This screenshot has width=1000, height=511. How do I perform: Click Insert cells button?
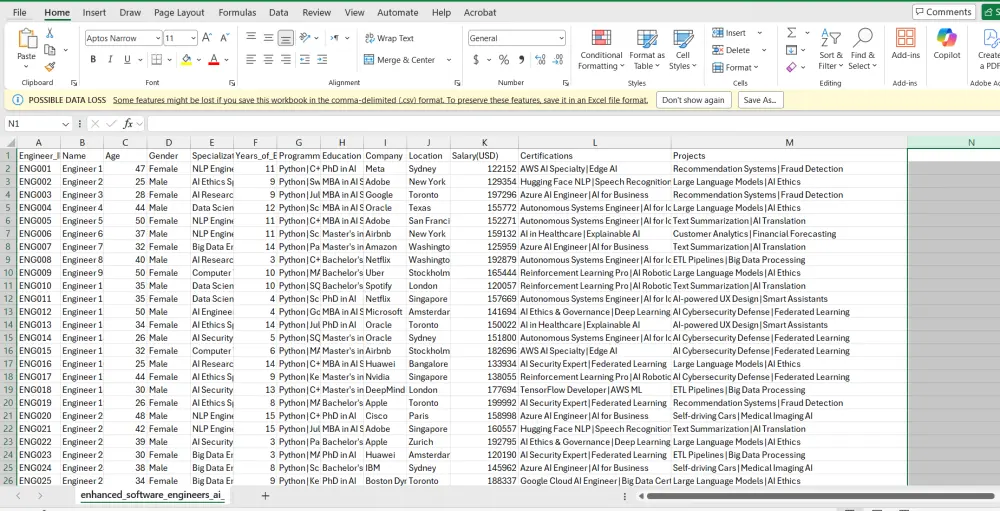[730, 33]
